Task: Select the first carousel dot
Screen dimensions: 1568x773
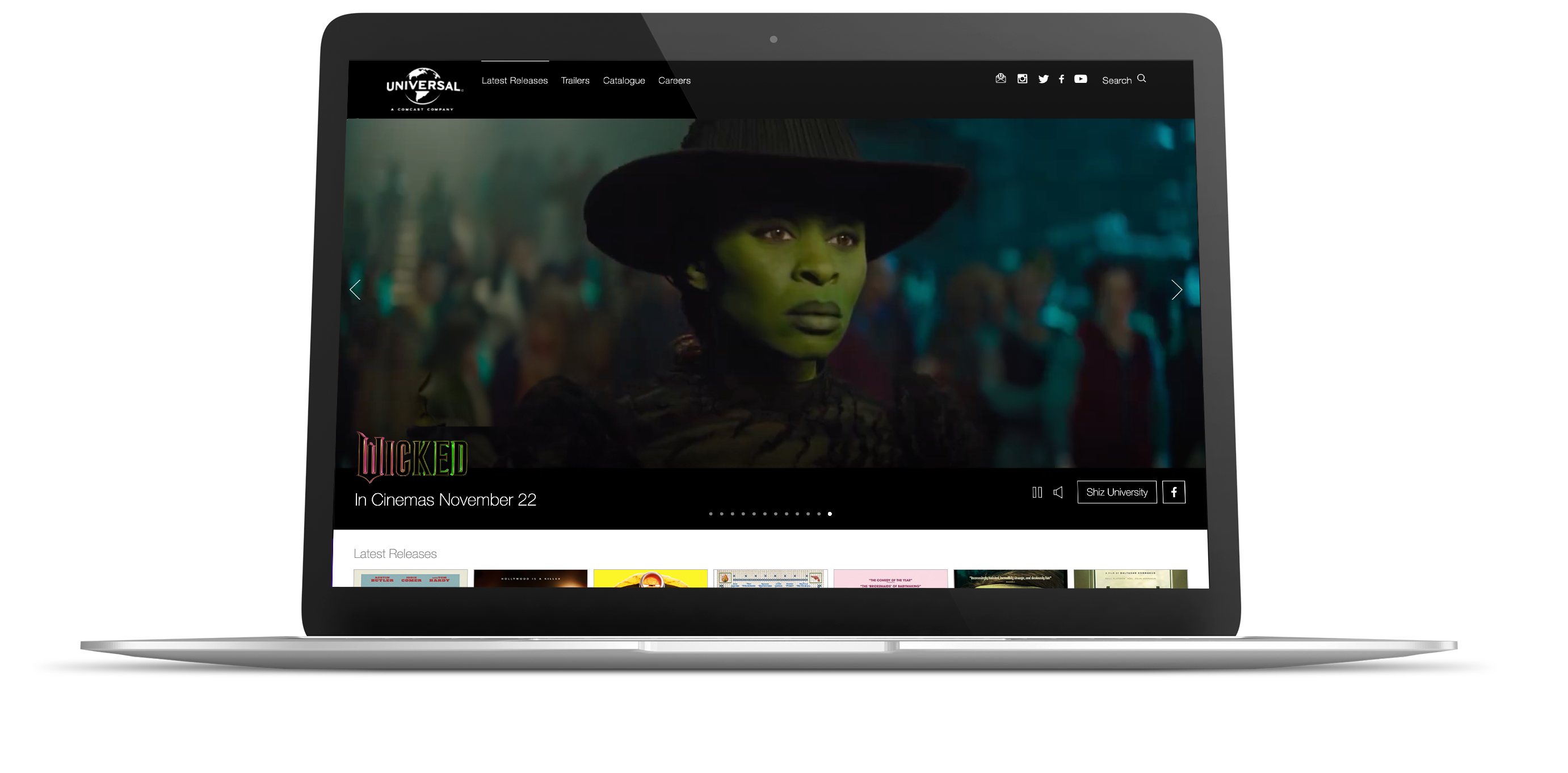Action: coord(711,514)
